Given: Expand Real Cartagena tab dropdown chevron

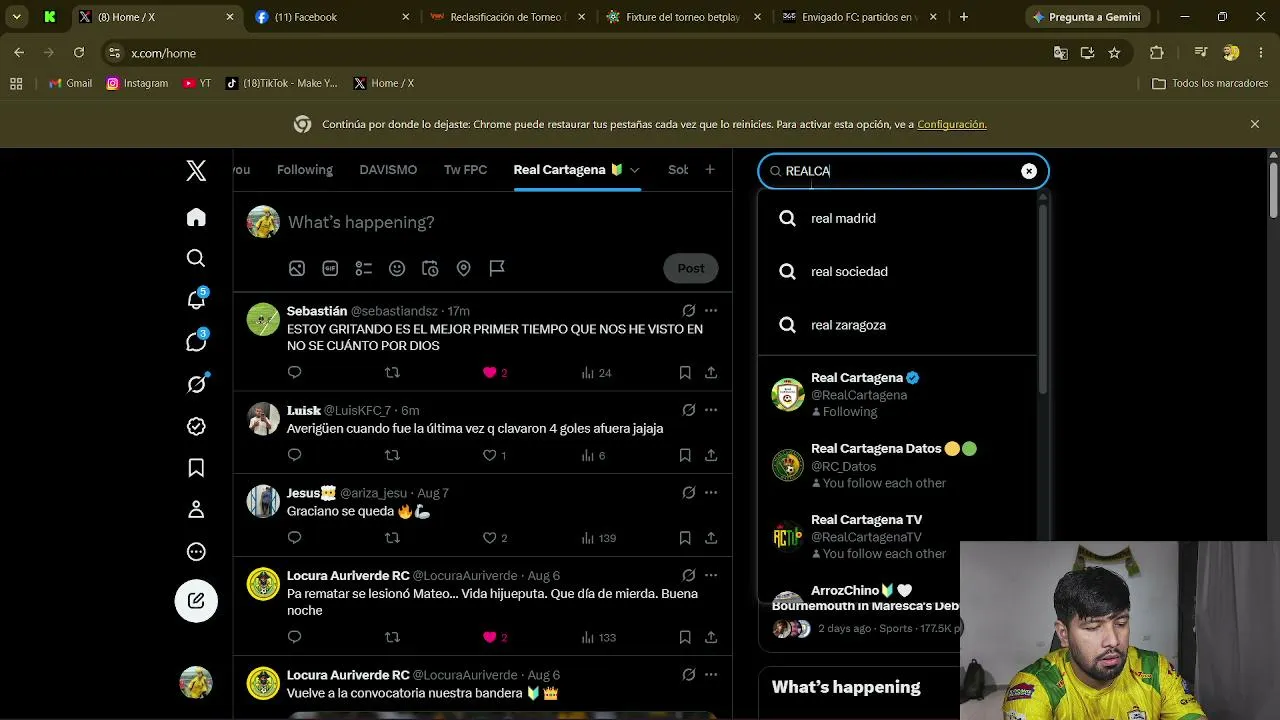Looking at the screenshot, I should point(635,170).
